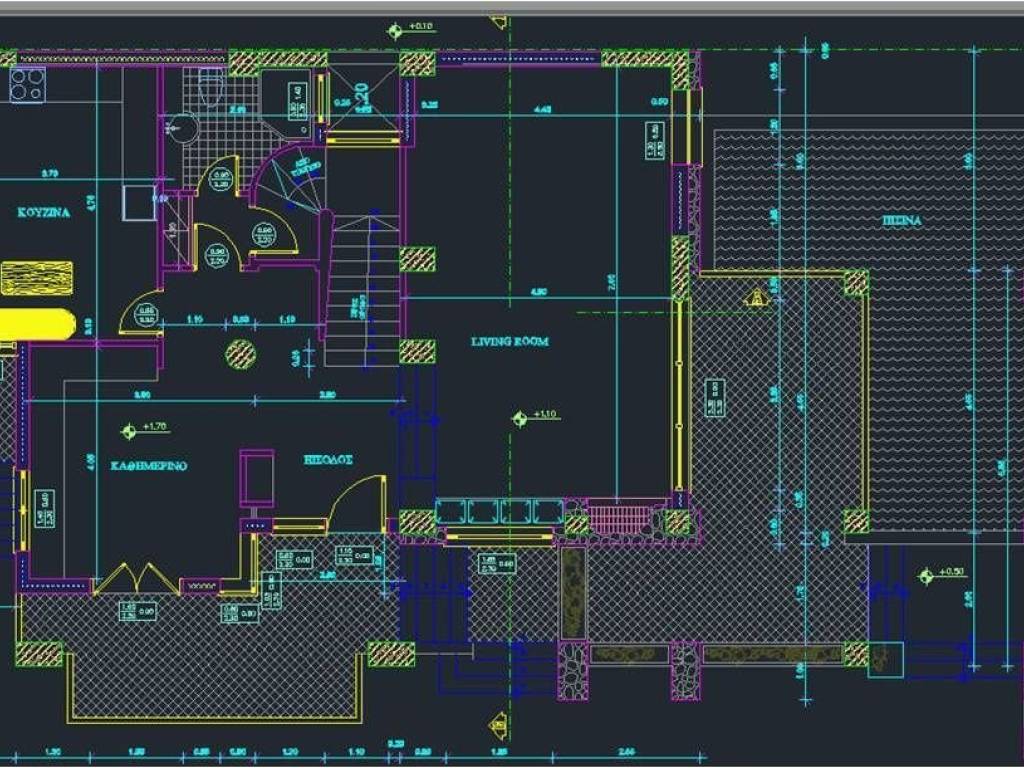Screen dimensions: 1024x768
Task: Click the yellow triangle marker near the pool
Action: coord(756,297)
